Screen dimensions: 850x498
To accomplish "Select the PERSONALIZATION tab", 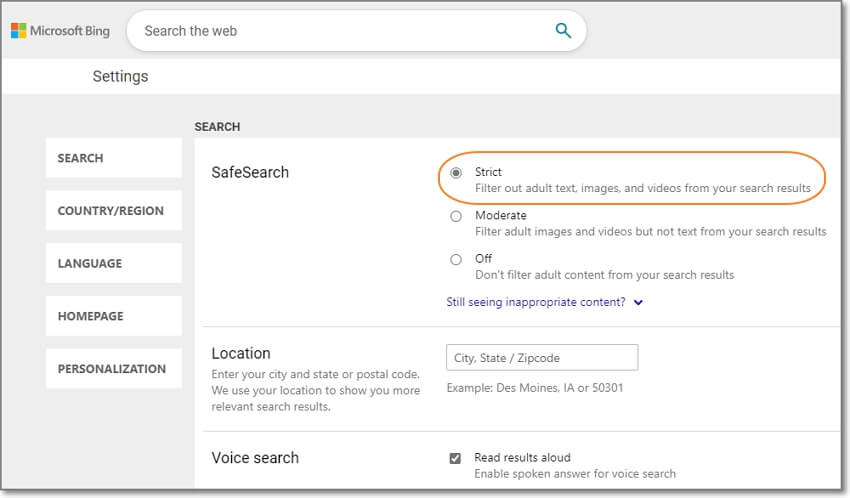I will pos(113,369).
